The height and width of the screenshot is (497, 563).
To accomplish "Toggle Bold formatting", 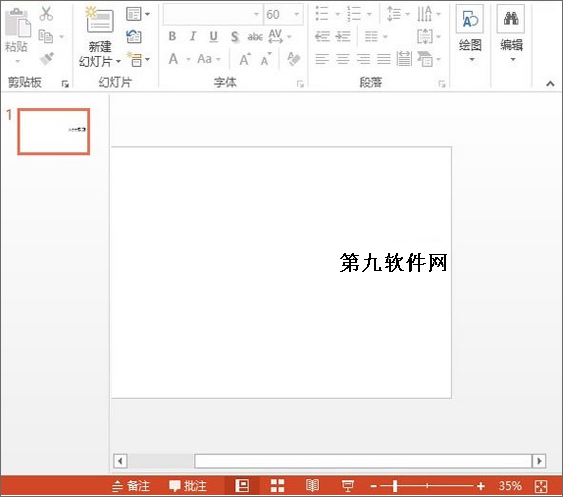I will 172,36.
